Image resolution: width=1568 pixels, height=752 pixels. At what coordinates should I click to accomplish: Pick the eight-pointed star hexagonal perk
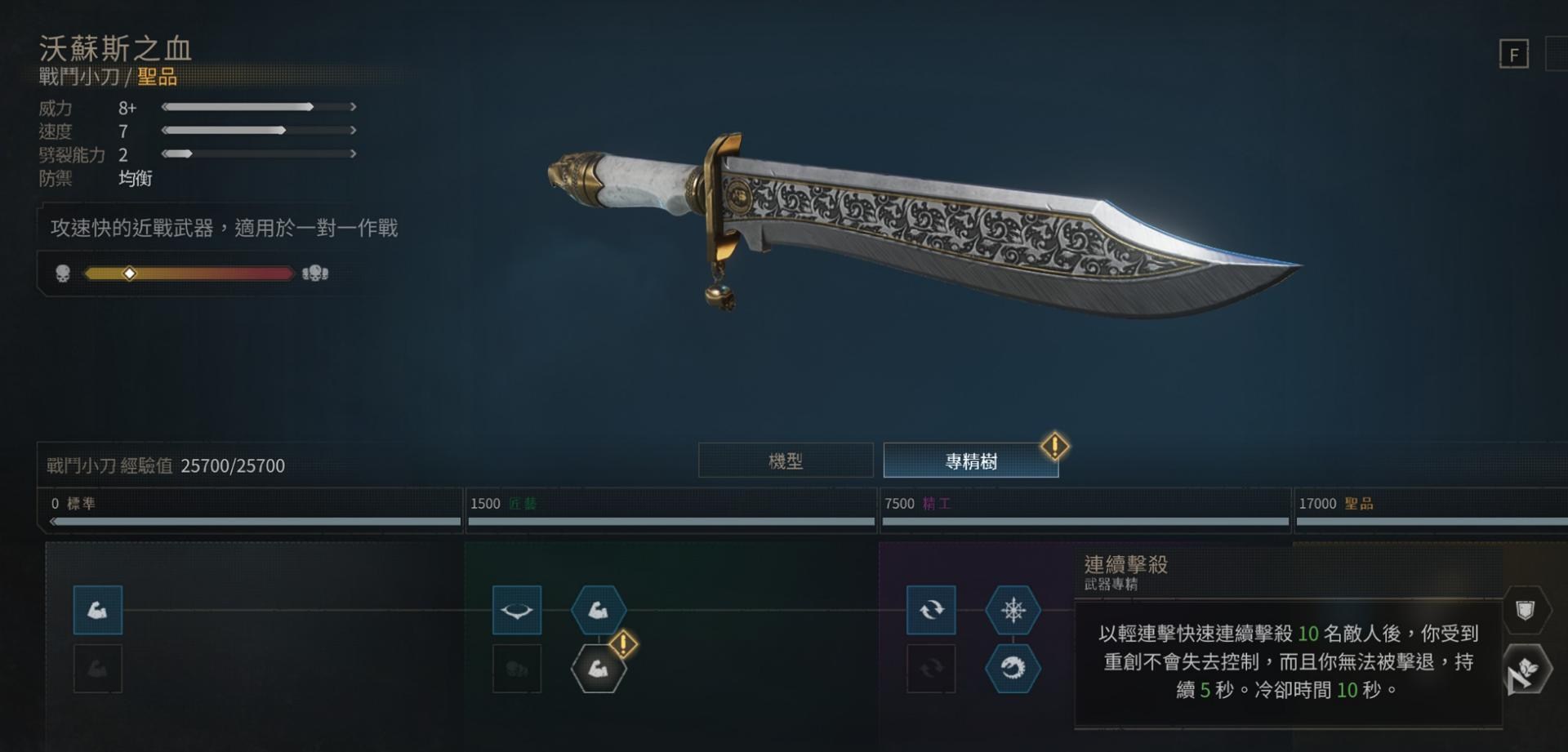pyautogui.click(x=1013, y=610)
